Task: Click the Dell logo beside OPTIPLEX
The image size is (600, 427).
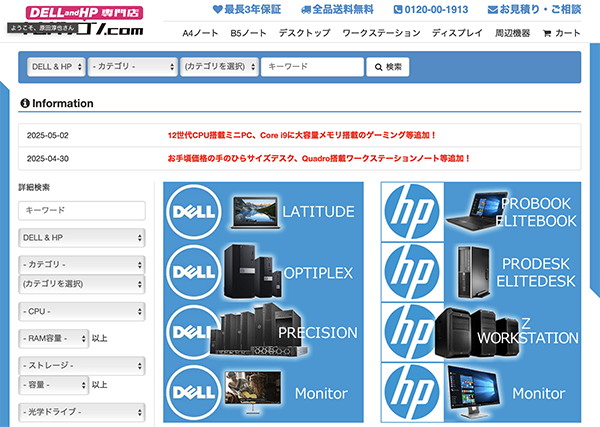Action: click(x=194, y=272)
